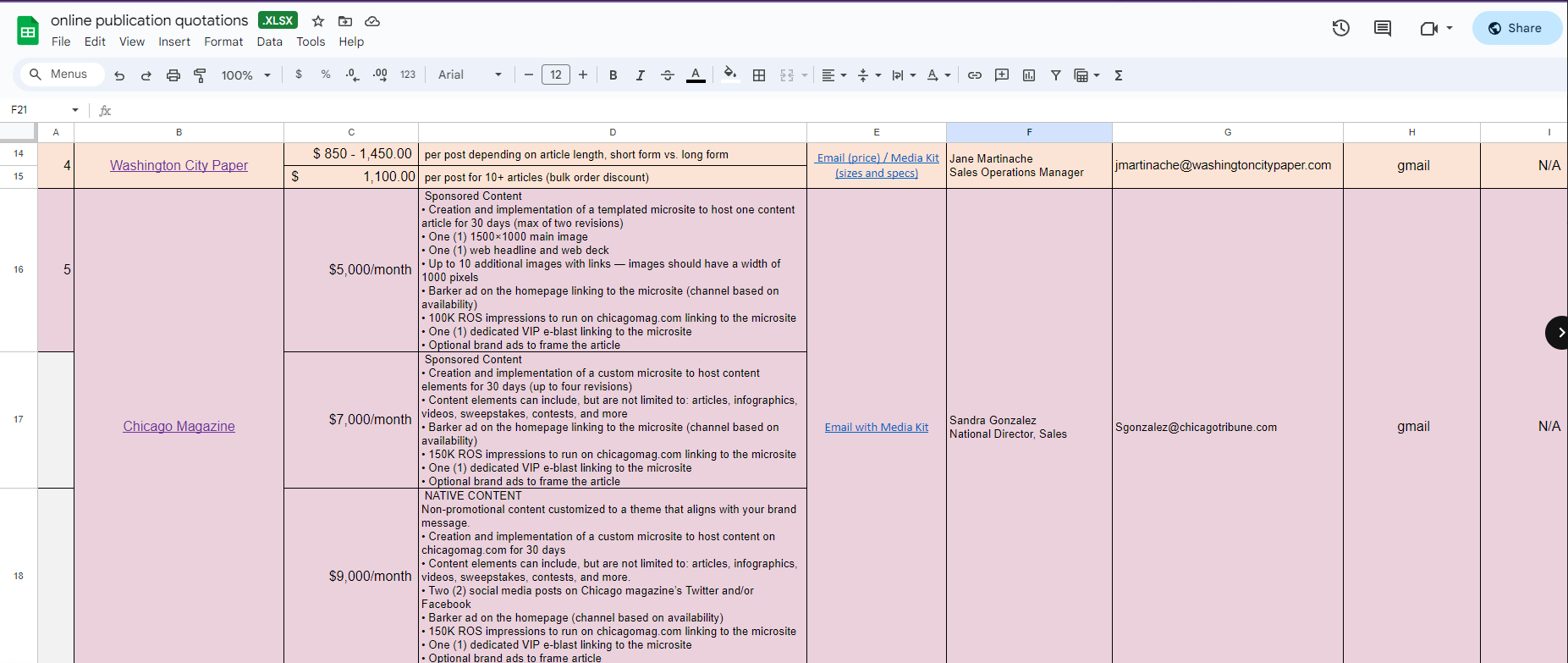Format cell as currency
Image resolution: width=1568 pixels, height=663 pixels.
[299, 75]
